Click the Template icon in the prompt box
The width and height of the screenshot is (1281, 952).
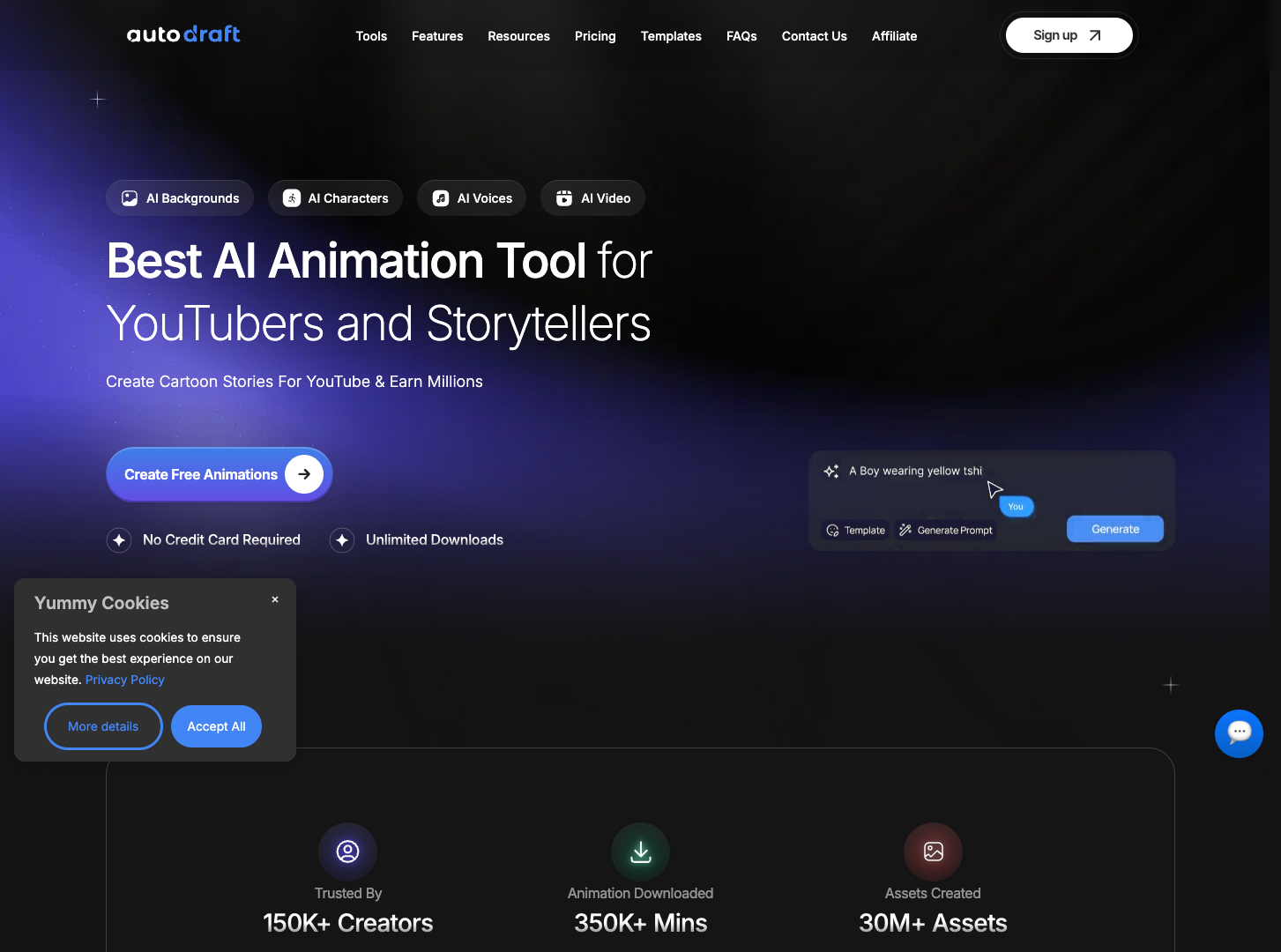coord(833,530)
